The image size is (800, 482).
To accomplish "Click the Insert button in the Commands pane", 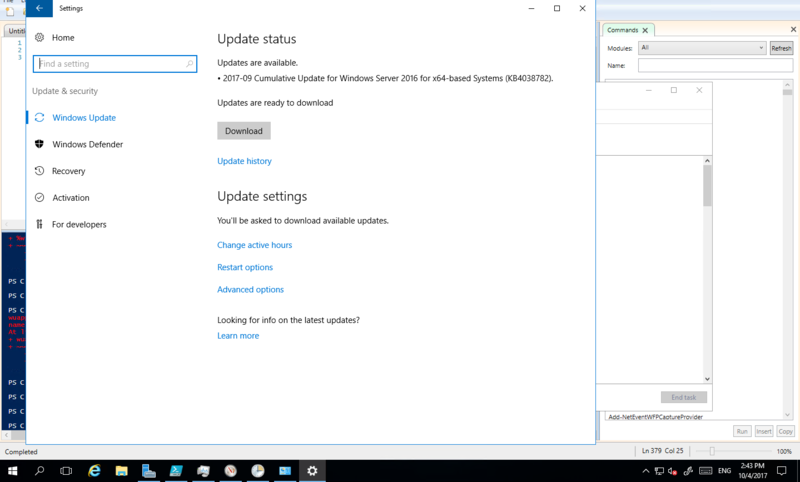I will pos(764,432).
